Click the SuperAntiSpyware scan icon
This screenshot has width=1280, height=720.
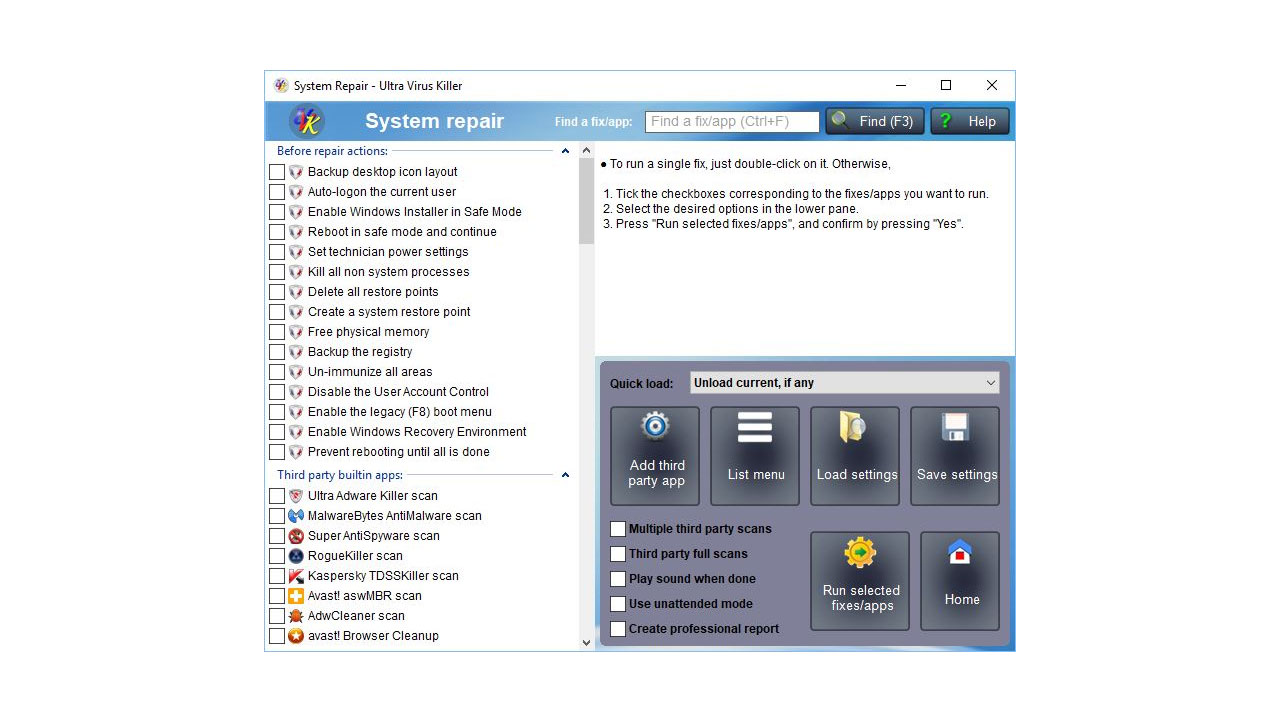pyautogui.click(x=296, y=536)
